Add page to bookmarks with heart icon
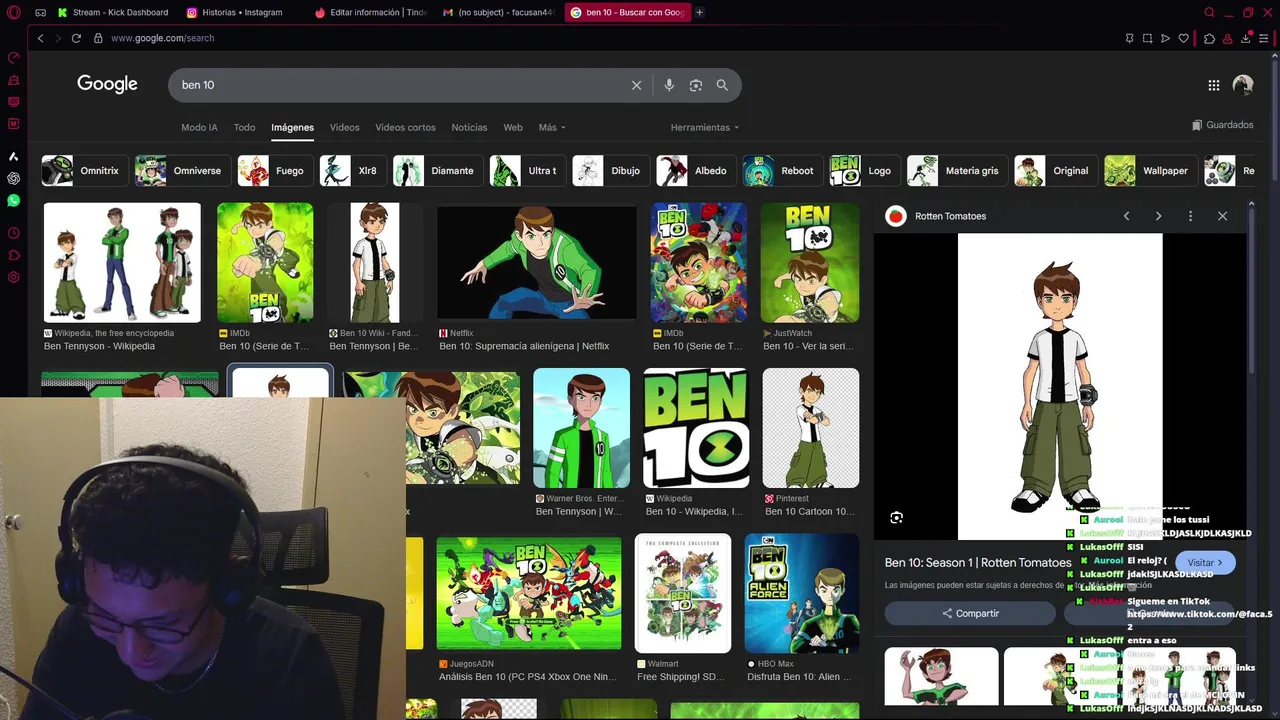Image resolution: width=1280 pixels, height=720 pixels. tap(1184, 38)
